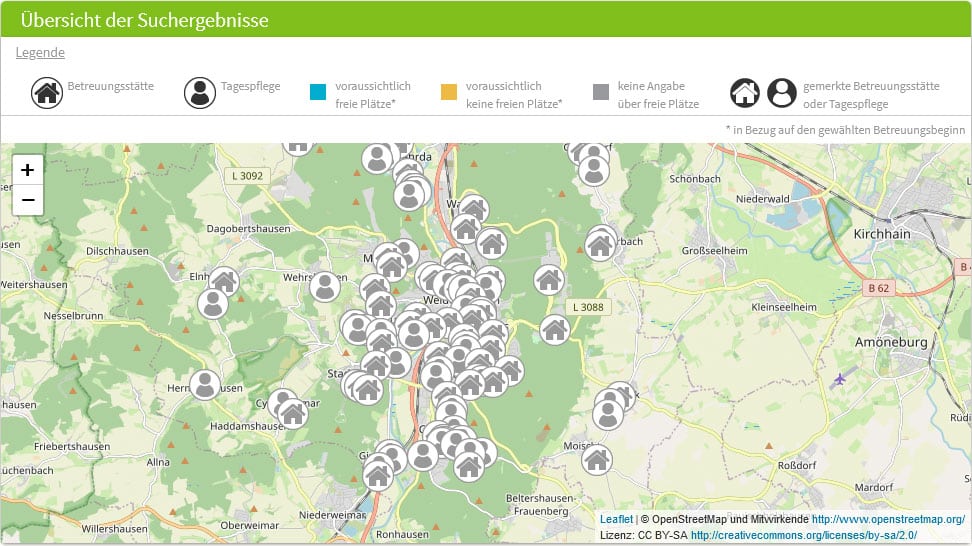Screen dimensions: 972x546
Task: Collapse the Legende section
Action: point(40,53)
